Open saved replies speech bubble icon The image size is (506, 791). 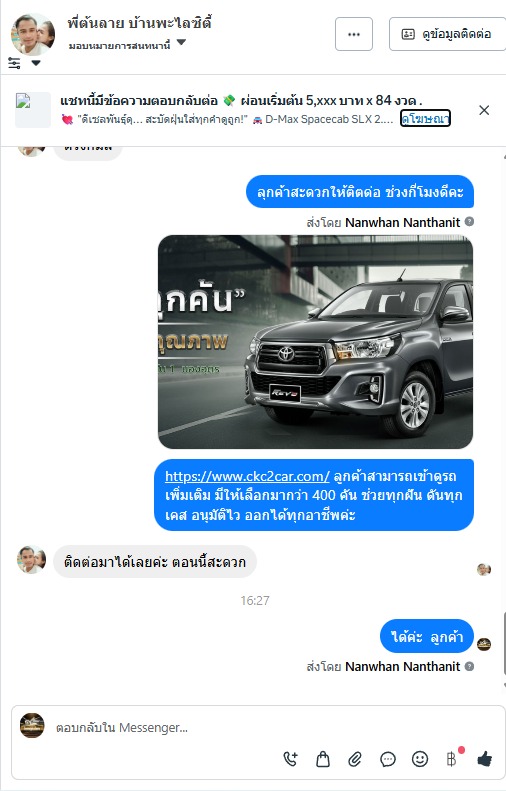coord(387,759)
